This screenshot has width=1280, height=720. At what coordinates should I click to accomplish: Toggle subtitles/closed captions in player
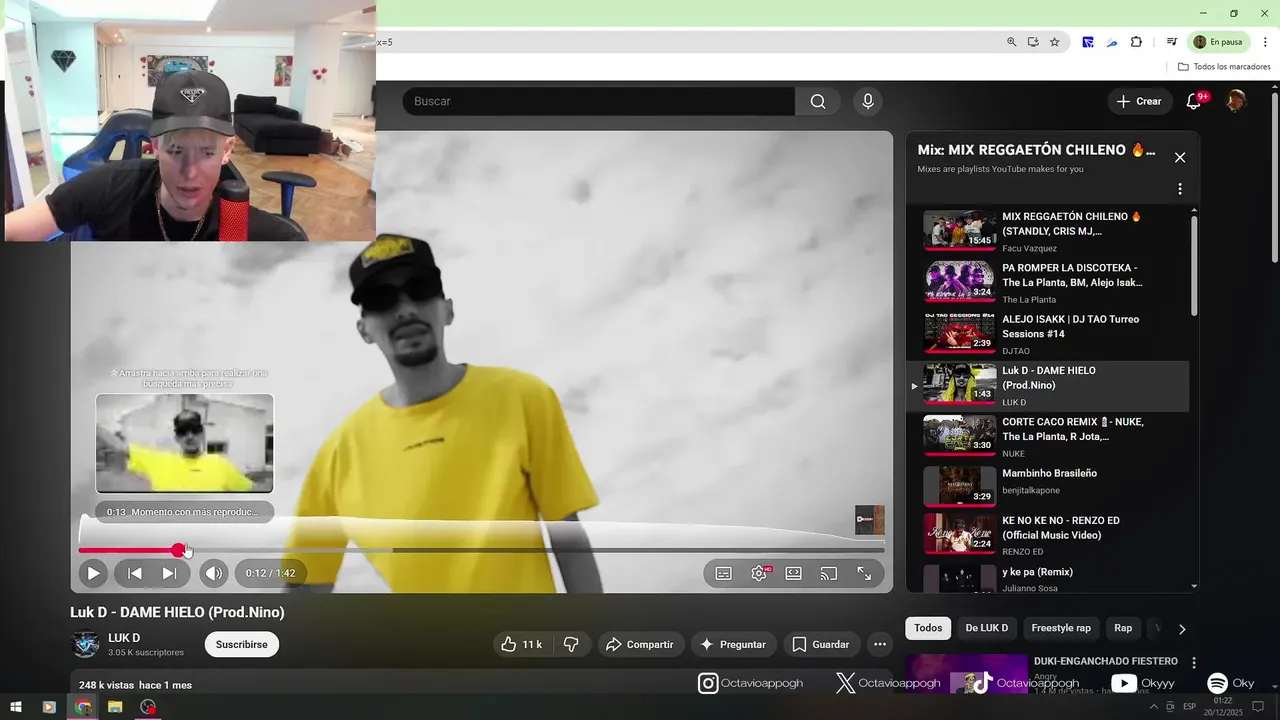(x=723, y=573)
